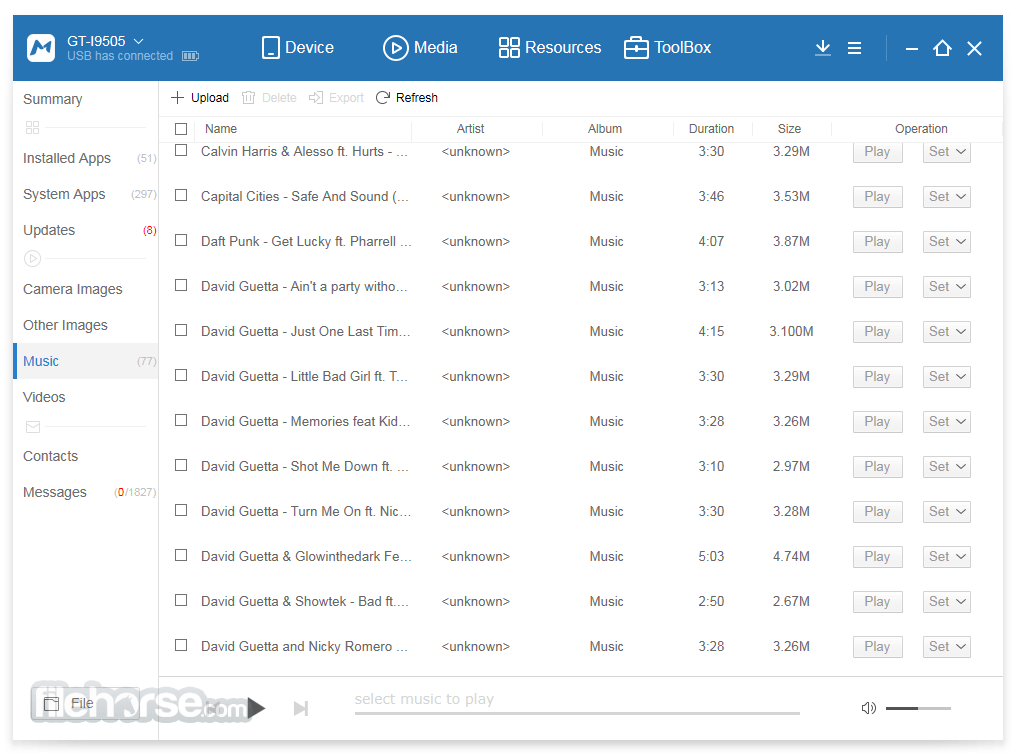The width and height of the screenshot is (1016, 753).
Task: Start playback with the player play button
Action: (257, 708)
